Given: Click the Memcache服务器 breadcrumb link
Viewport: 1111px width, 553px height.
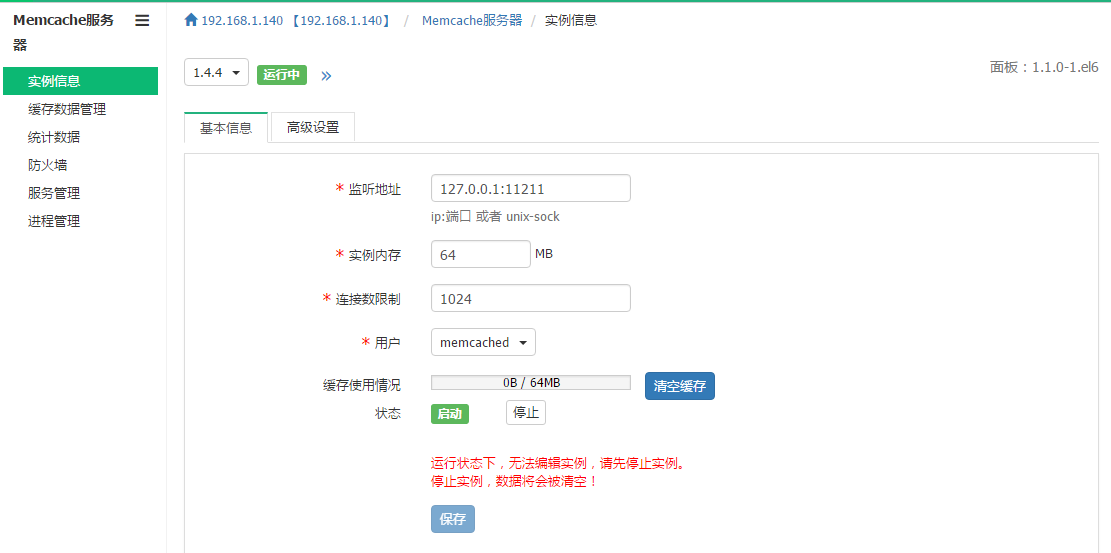Looking at the screenshot, I should [x=472, y=21].
